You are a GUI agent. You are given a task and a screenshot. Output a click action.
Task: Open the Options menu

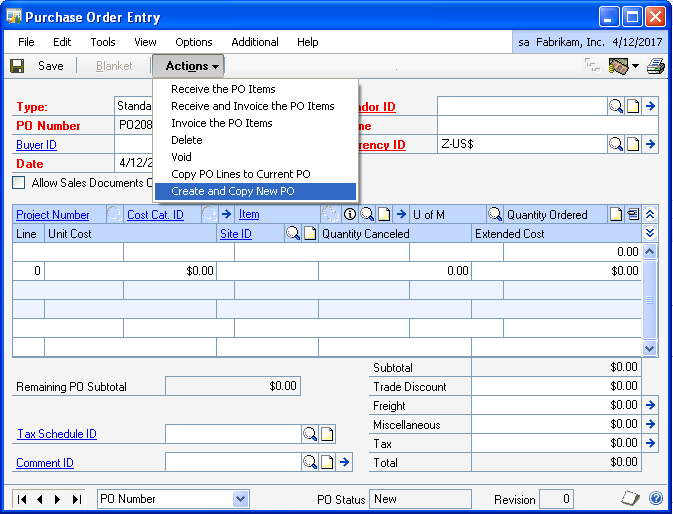[x=194, y=42]
